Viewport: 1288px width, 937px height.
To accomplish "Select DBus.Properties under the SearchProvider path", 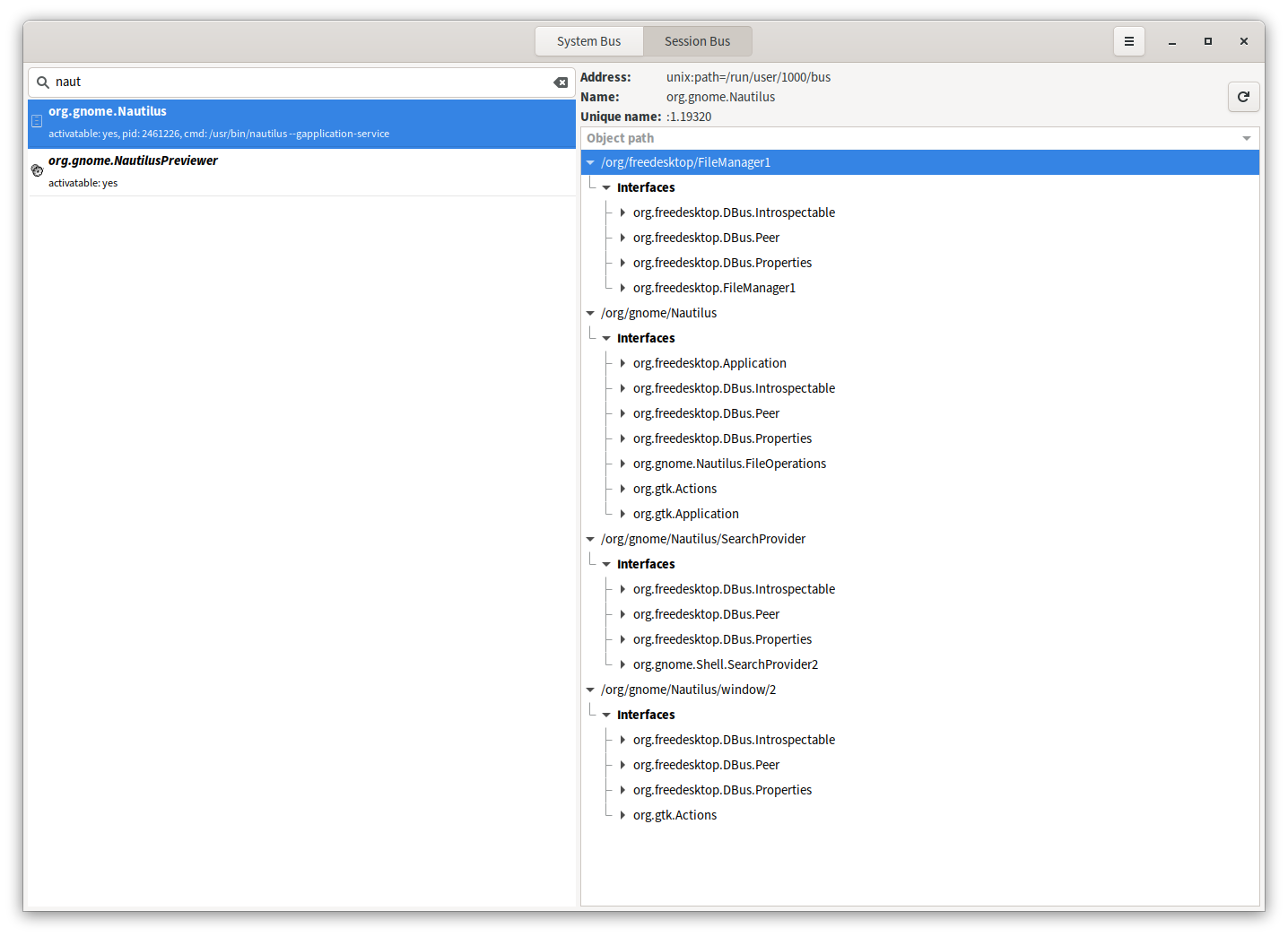I will [x=722, y=639].
